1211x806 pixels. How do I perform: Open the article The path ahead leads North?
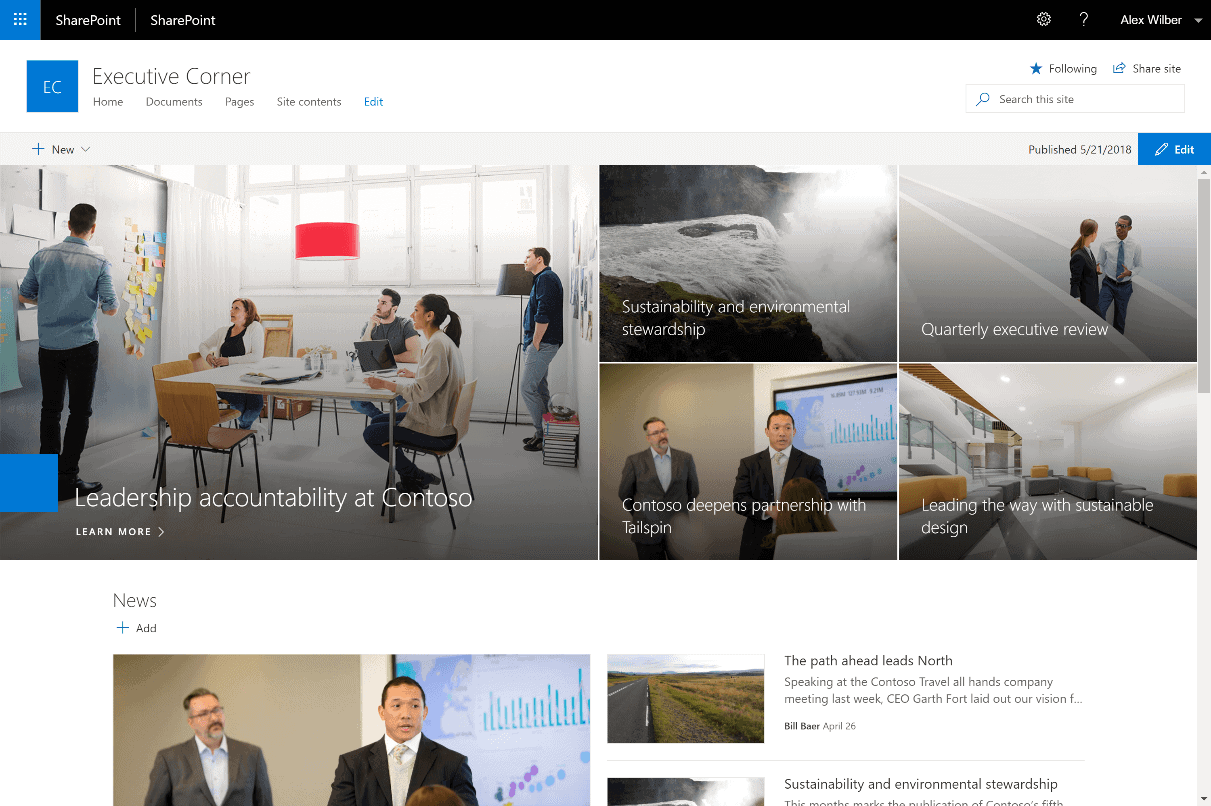[x=868, y=660]
